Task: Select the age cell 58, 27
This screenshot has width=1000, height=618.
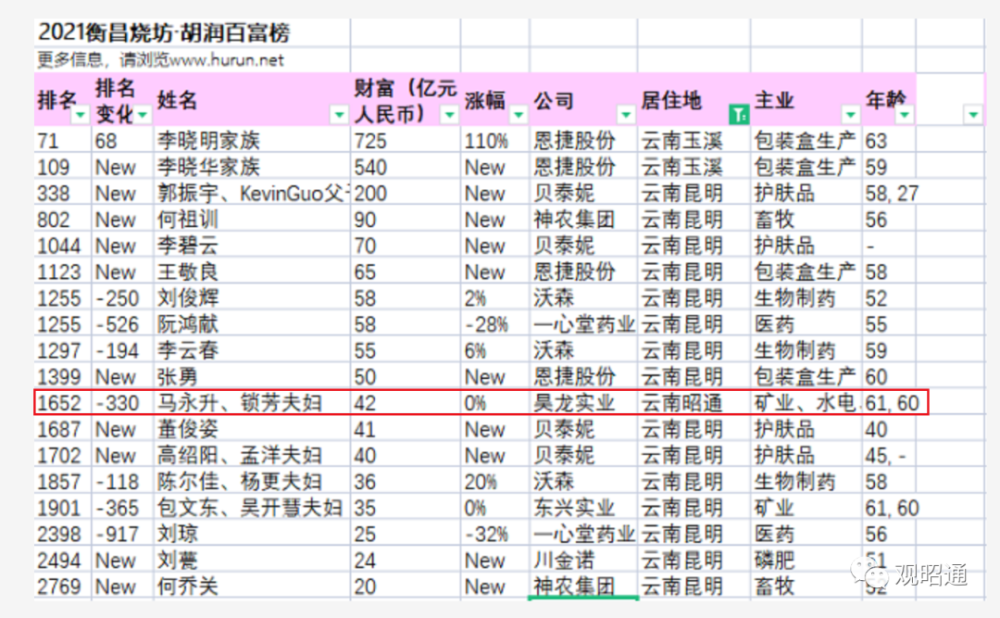Action: point(890,193)
